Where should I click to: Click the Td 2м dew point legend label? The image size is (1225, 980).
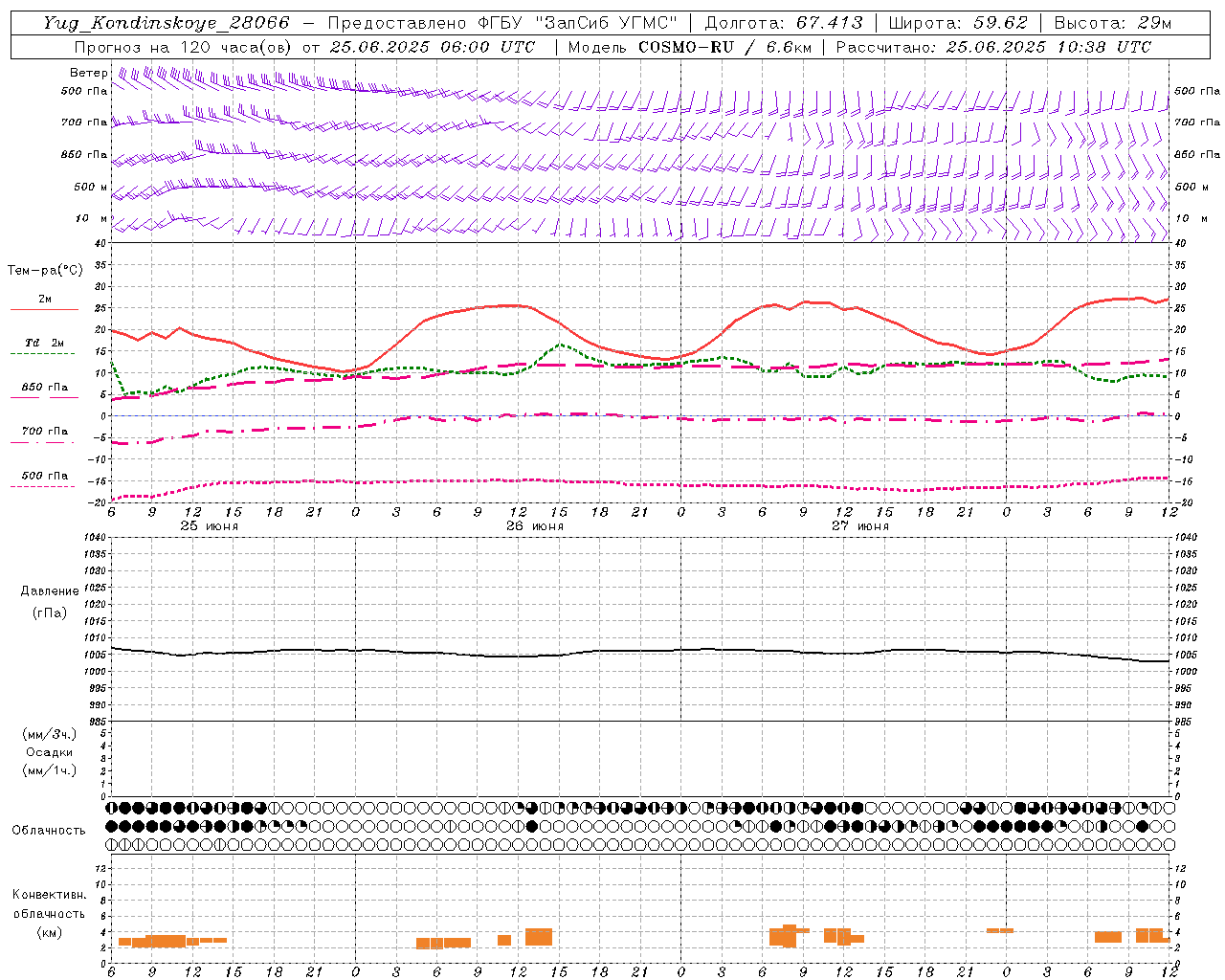click(44, 343)
